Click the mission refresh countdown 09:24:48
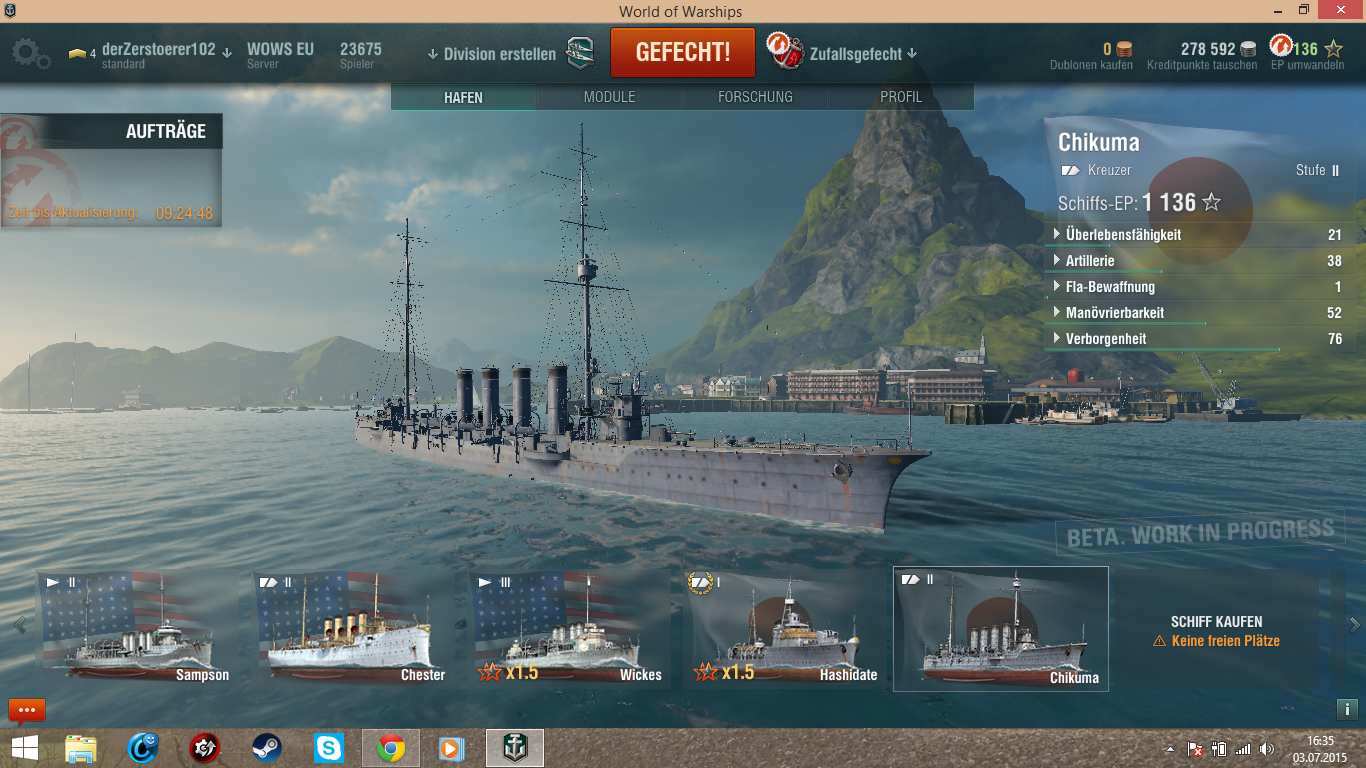 coord(184,213)
